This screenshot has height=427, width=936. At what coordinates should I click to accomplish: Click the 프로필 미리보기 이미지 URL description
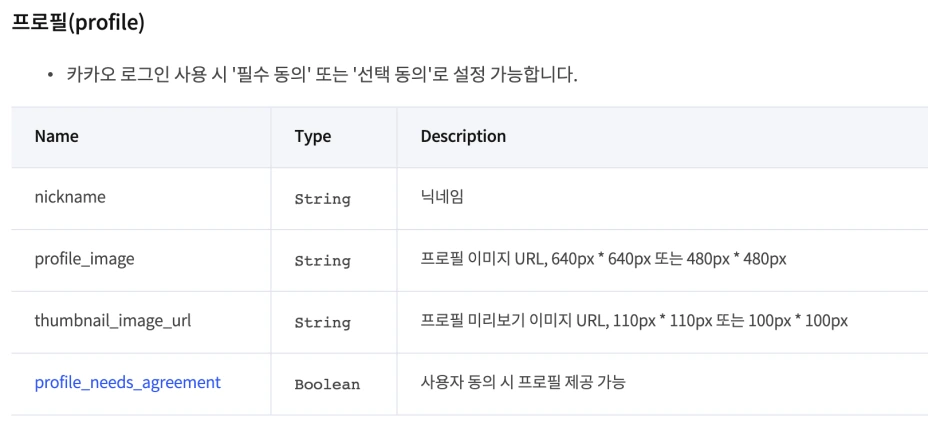coord(634,321)
